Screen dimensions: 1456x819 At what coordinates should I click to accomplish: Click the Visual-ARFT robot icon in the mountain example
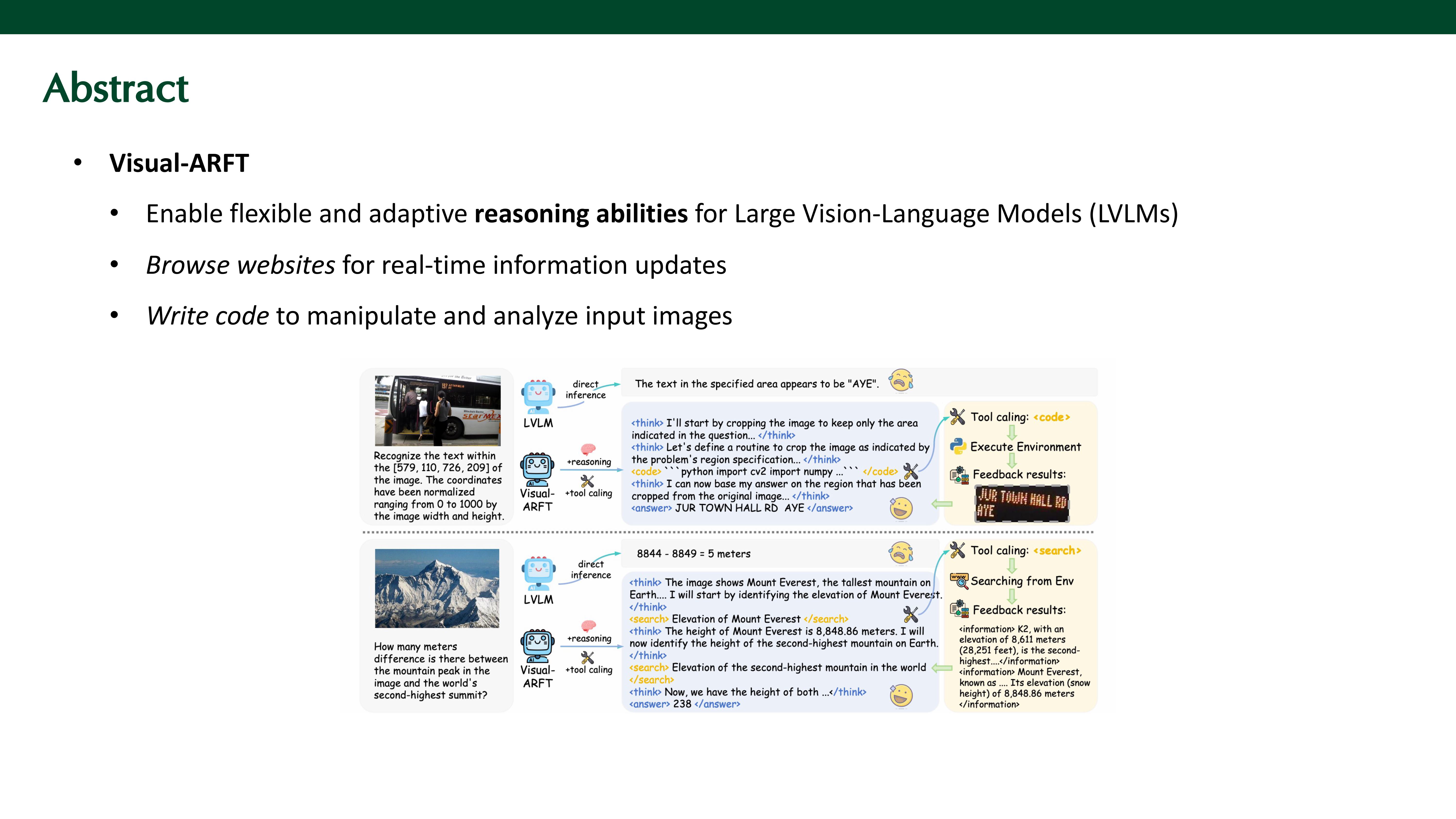pyautogui.click(x=537, y=645)
